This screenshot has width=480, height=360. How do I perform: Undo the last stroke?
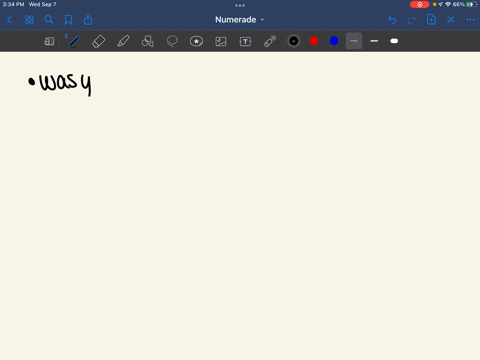click(x=392, y=20)
